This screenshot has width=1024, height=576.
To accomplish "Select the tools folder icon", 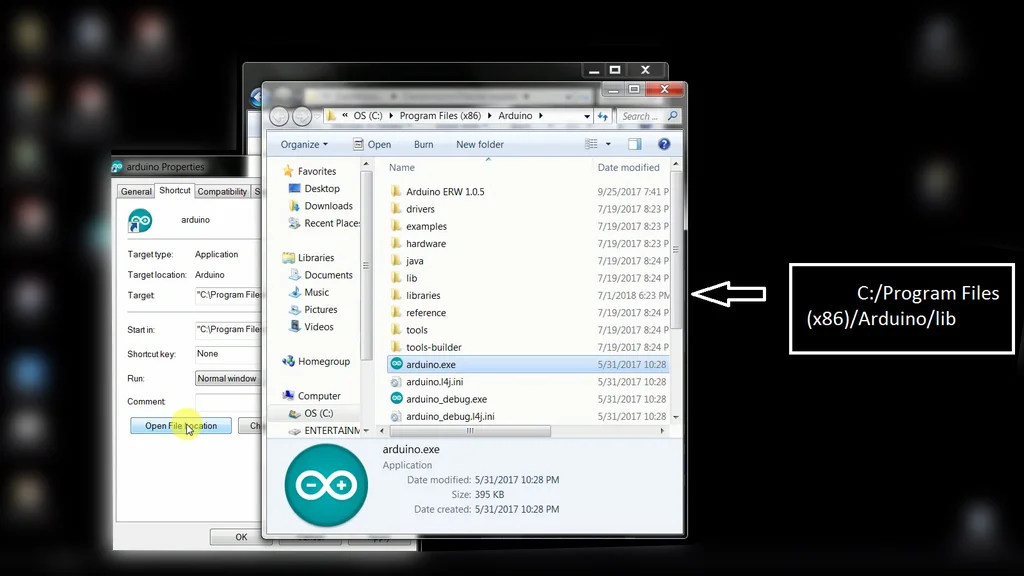I will tap(396, 330).
